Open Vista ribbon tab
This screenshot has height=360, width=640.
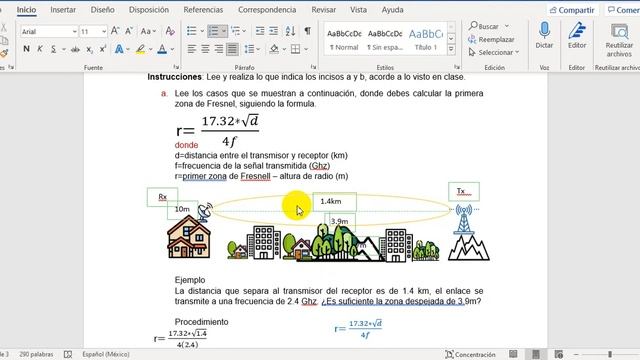pyautogui.click(x=358, y=10)
